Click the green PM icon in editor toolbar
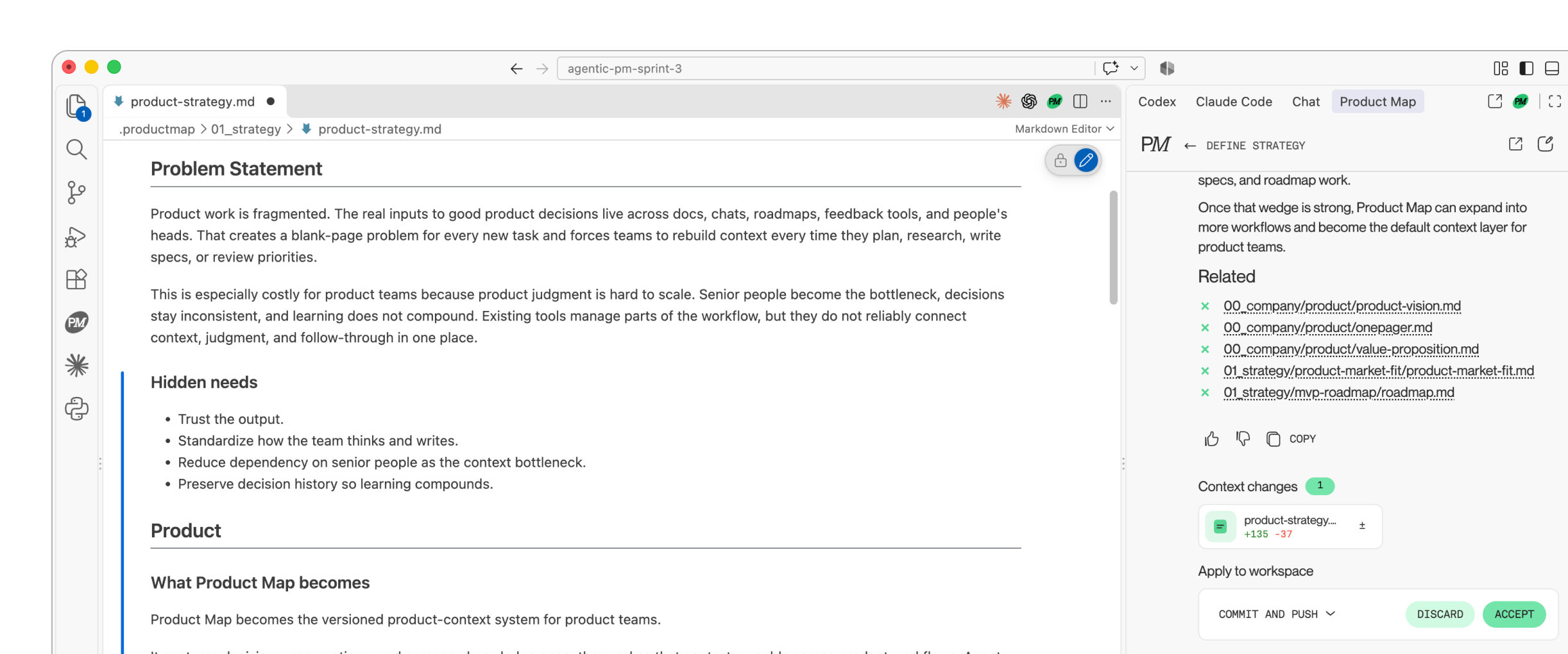 point(1055,101)
